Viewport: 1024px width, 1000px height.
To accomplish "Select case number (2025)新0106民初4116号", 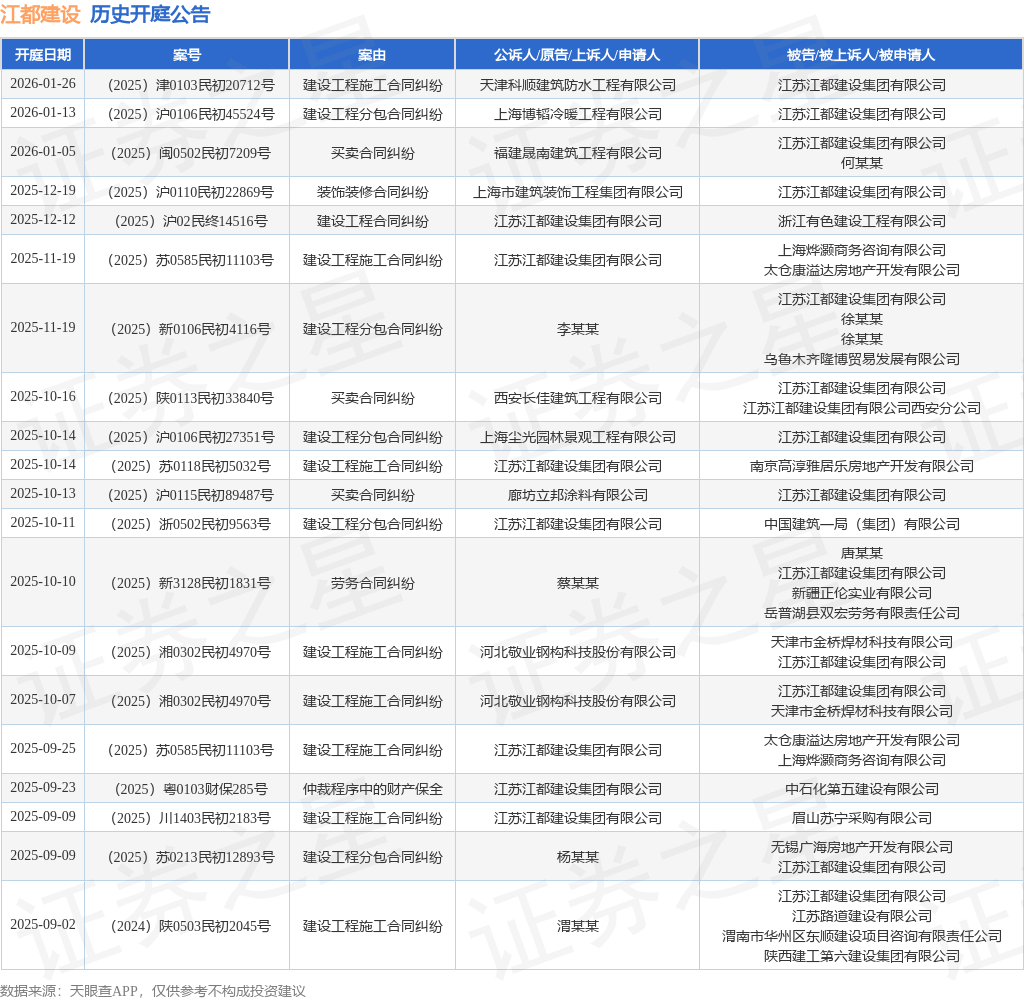I will click(x=191, y=329).
